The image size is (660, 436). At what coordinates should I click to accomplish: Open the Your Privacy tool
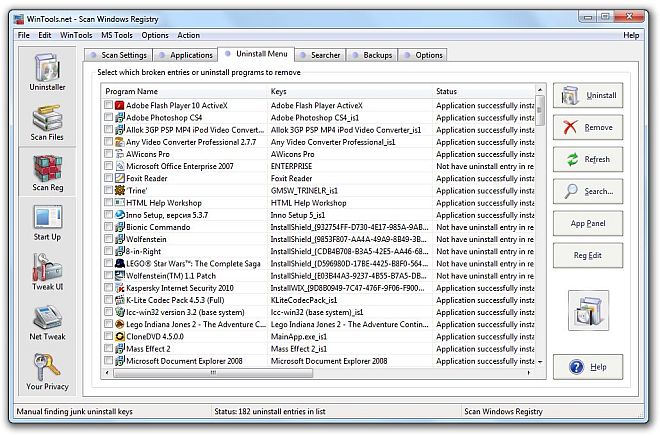pyautogui.click(x=47, y=372)
